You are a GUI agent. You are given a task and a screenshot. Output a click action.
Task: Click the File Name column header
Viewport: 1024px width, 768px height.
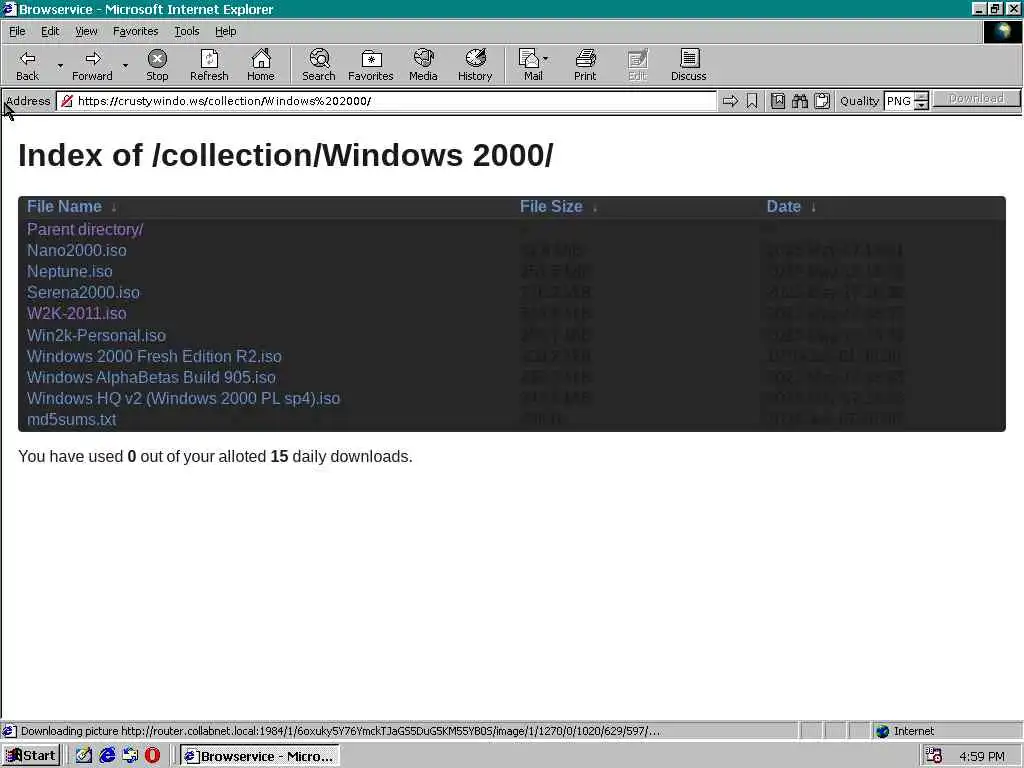[64, 206]
